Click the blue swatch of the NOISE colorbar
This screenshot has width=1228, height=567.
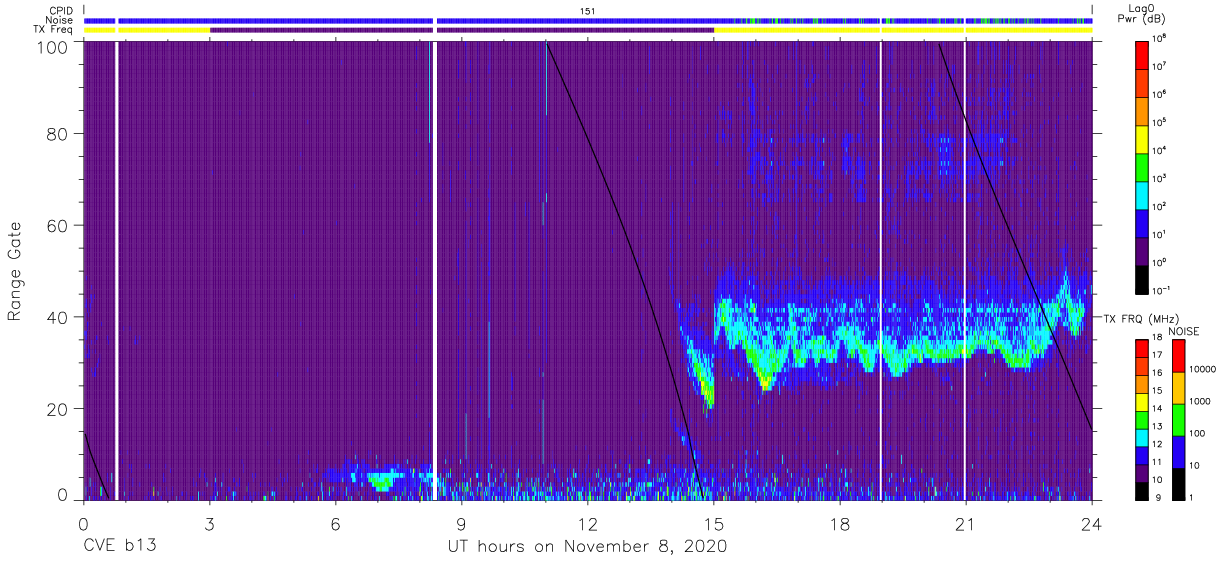1178,451
